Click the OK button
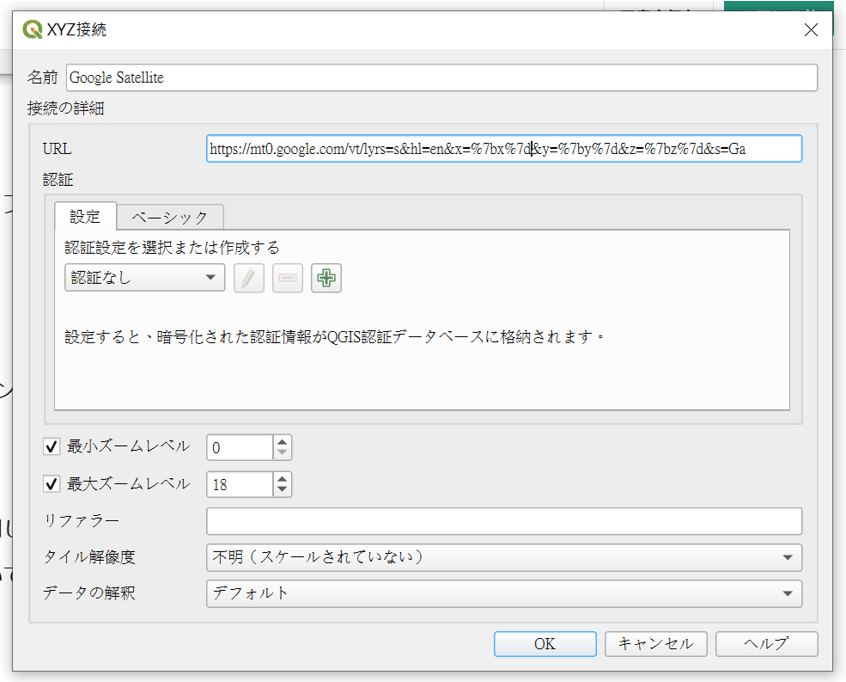This screenshot has width=846, height=682. click(x=545, y=644)
